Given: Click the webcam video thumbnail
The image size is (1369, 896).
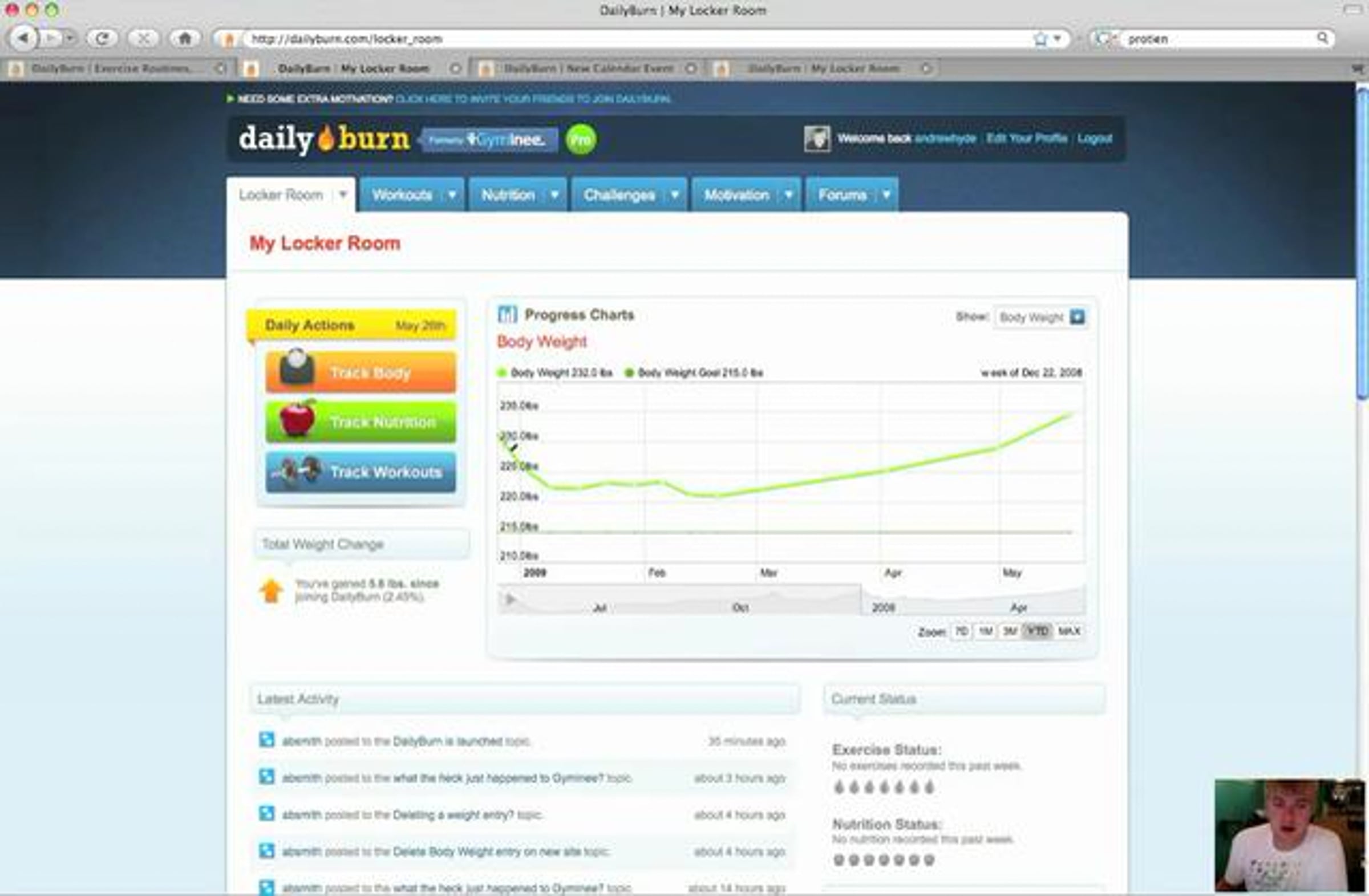Looking at the screenshot, I should (1290, 835).
